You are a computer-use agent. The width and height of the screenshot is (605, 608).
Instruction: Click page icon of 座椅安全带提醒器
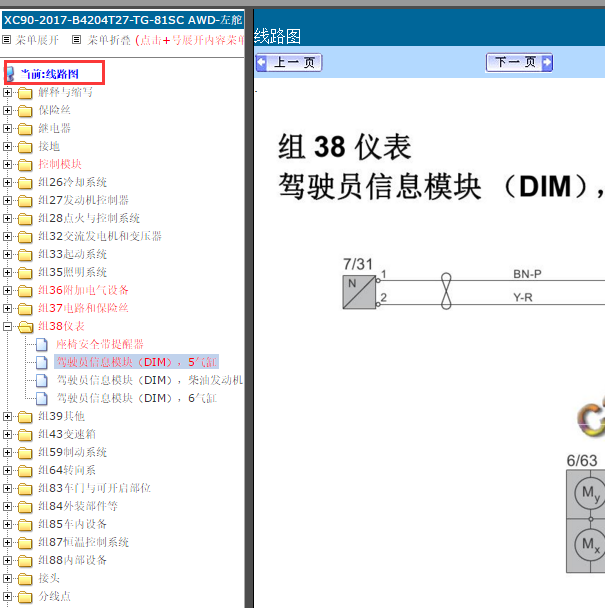(41, 344)
